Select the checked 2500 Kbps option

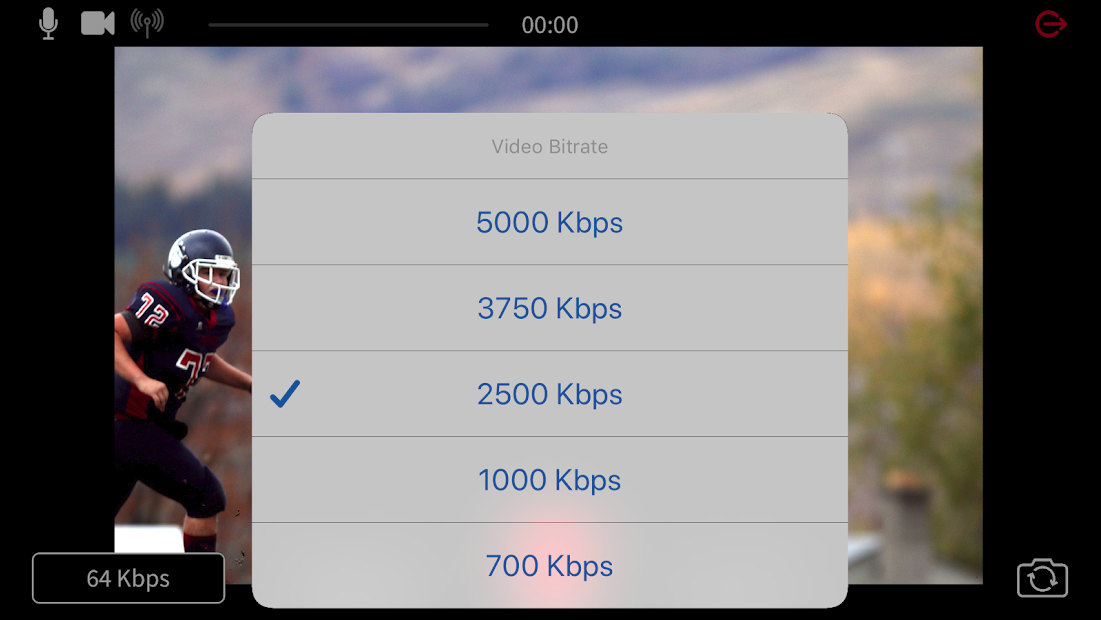[x=549, y=394]
